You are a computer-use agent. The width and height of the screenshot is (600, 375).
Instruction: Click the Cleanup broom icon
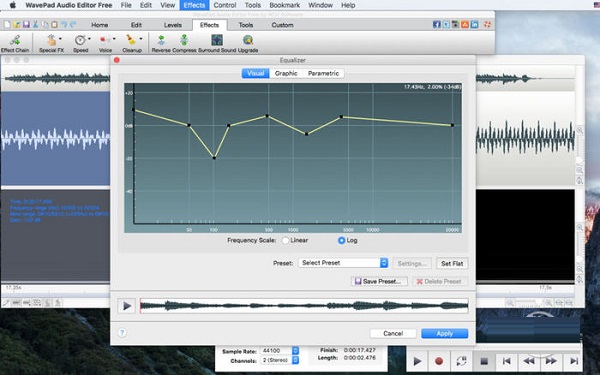point(131,40)
